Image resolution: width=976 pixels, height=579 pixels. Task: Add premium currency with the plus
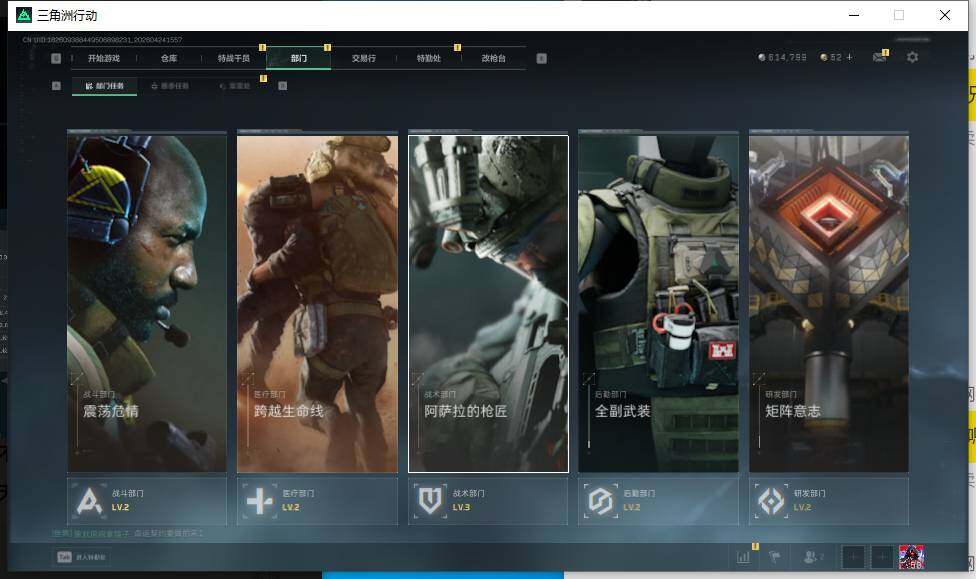pyautogui.click(x=849, y=57)
